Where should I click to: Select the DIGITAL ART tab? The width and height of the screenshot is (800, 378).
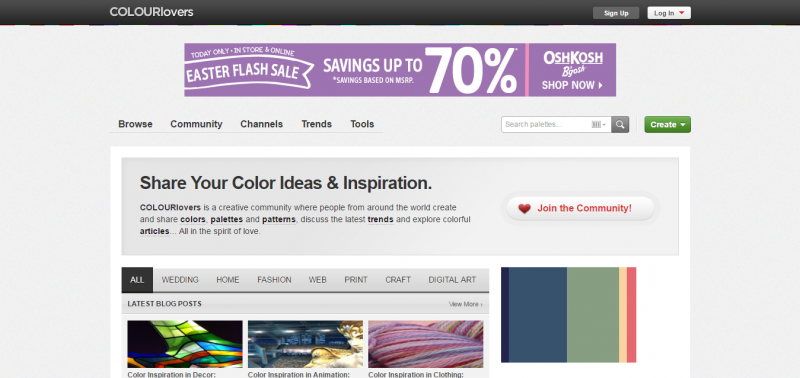click(452, 280)
